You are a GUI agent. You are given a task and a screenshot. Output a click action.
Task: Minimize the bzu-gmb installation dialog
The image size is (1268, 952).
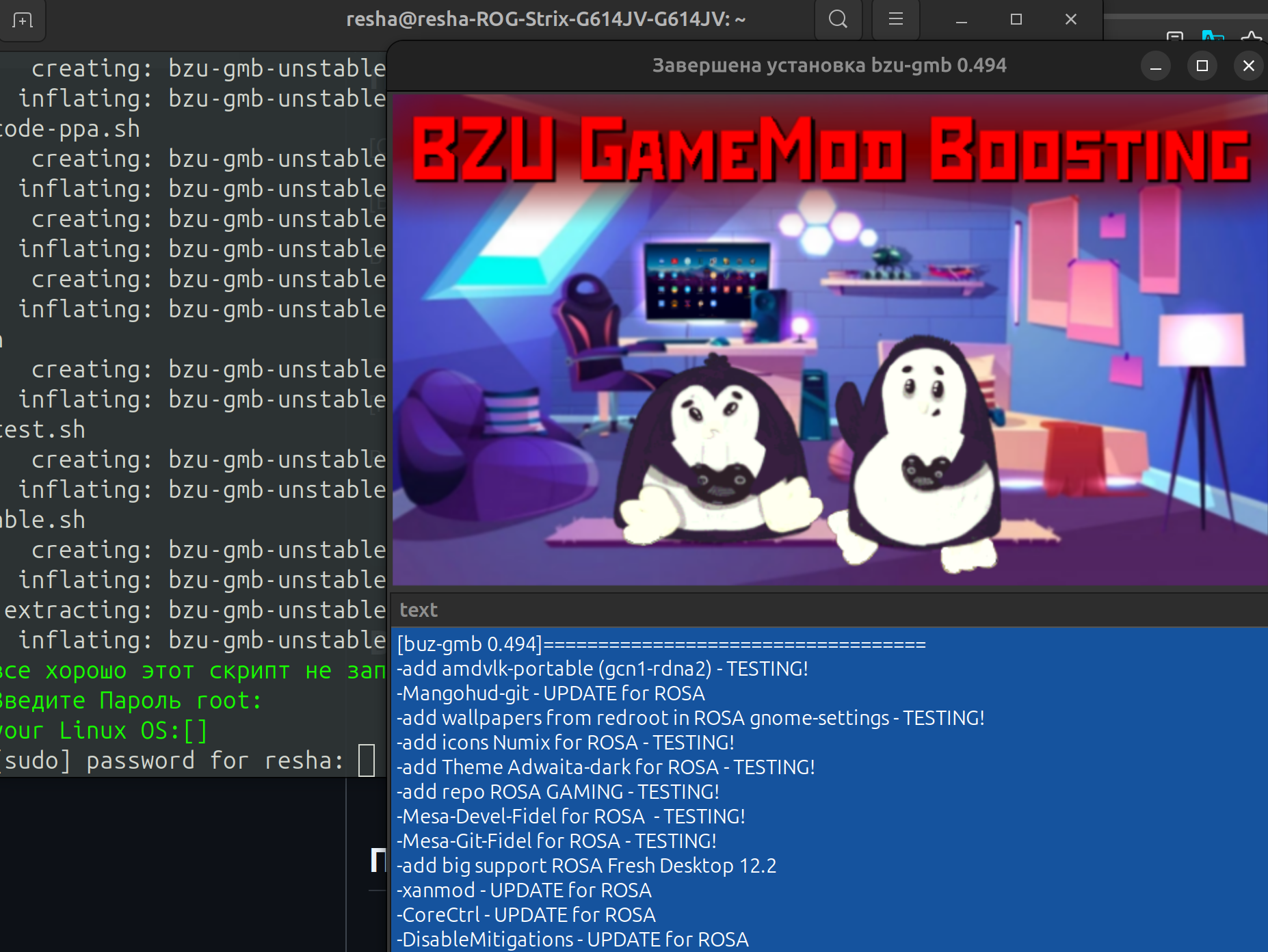tap(1156, 66)
